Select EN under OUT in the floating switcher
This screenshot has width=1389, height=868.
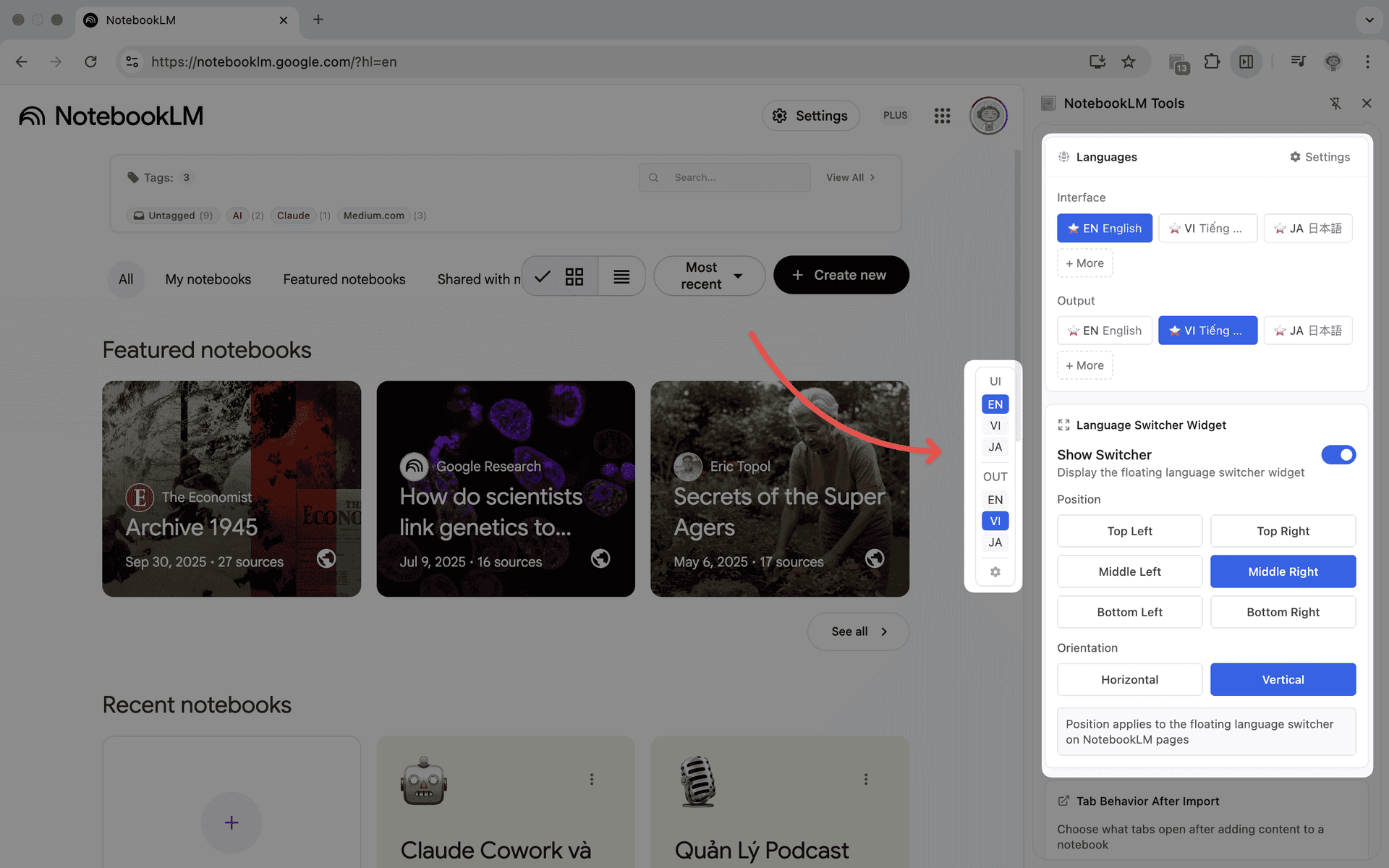coord(995,499)
